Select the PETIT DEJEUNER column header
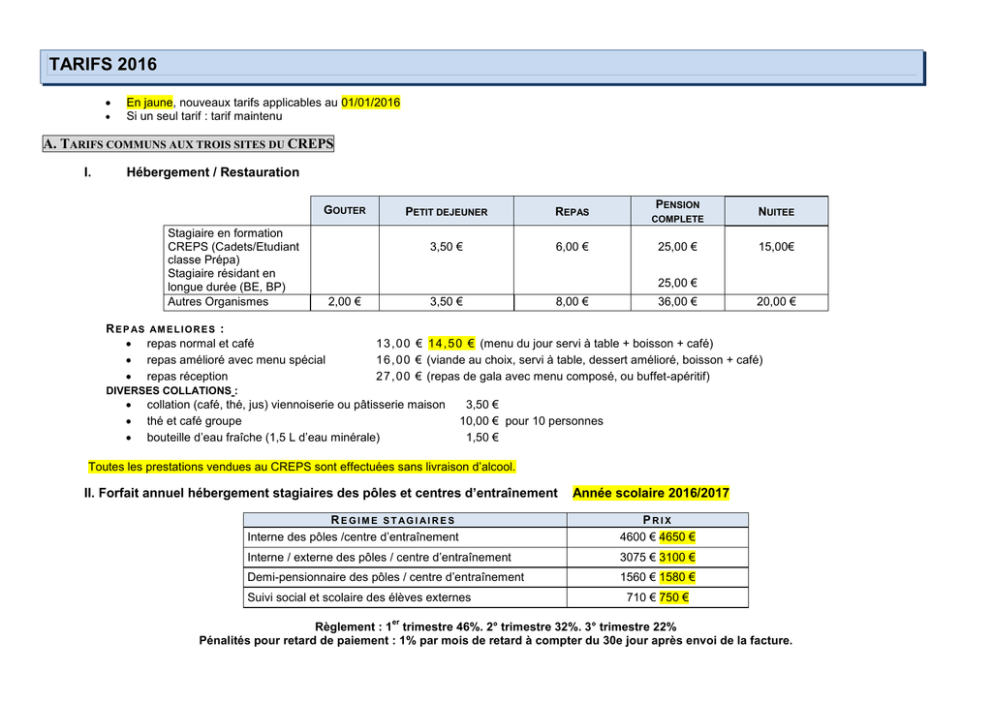Viewport: 992px width, 702px height. tap(446, 212)
